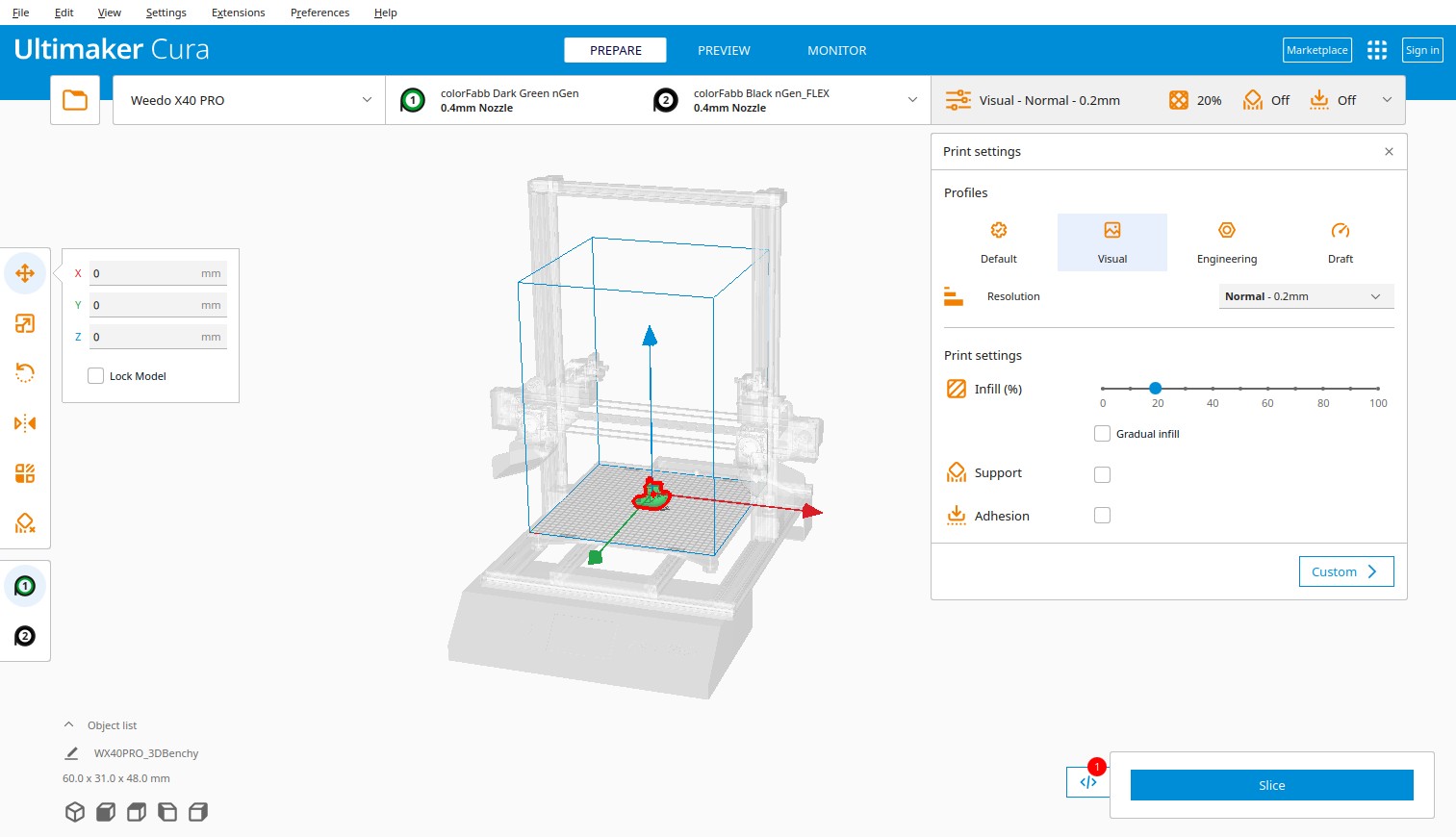Select the Mirror tool
This screenshot has width=1456, height=837.
coord(25,423)
